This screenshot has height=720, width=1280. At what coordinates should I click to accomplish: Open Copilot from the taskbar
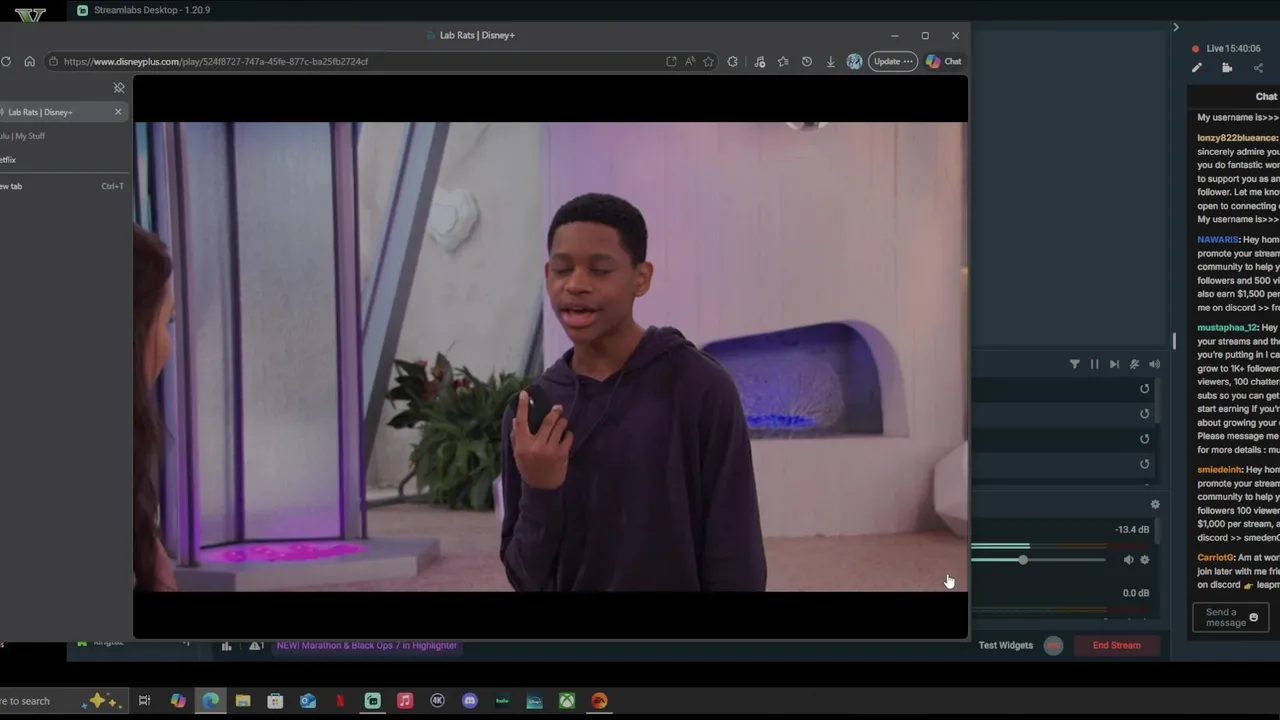pos(178,701)
